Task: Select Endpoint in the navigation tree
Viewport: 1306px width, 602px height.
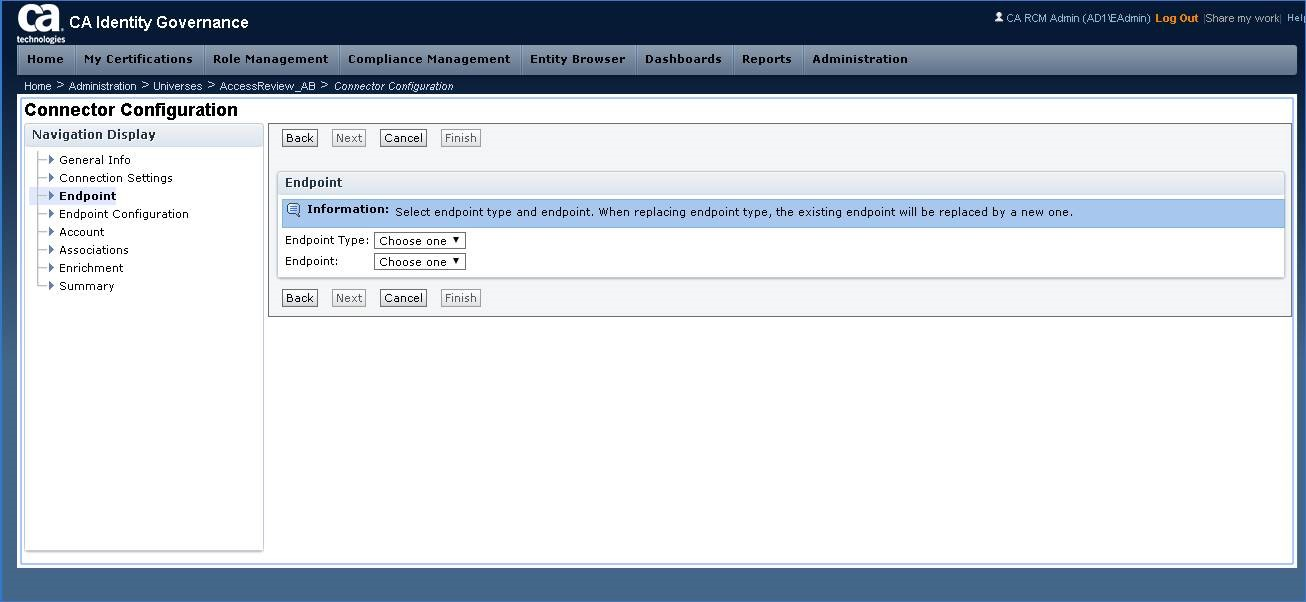Action: tap(87, 196)
